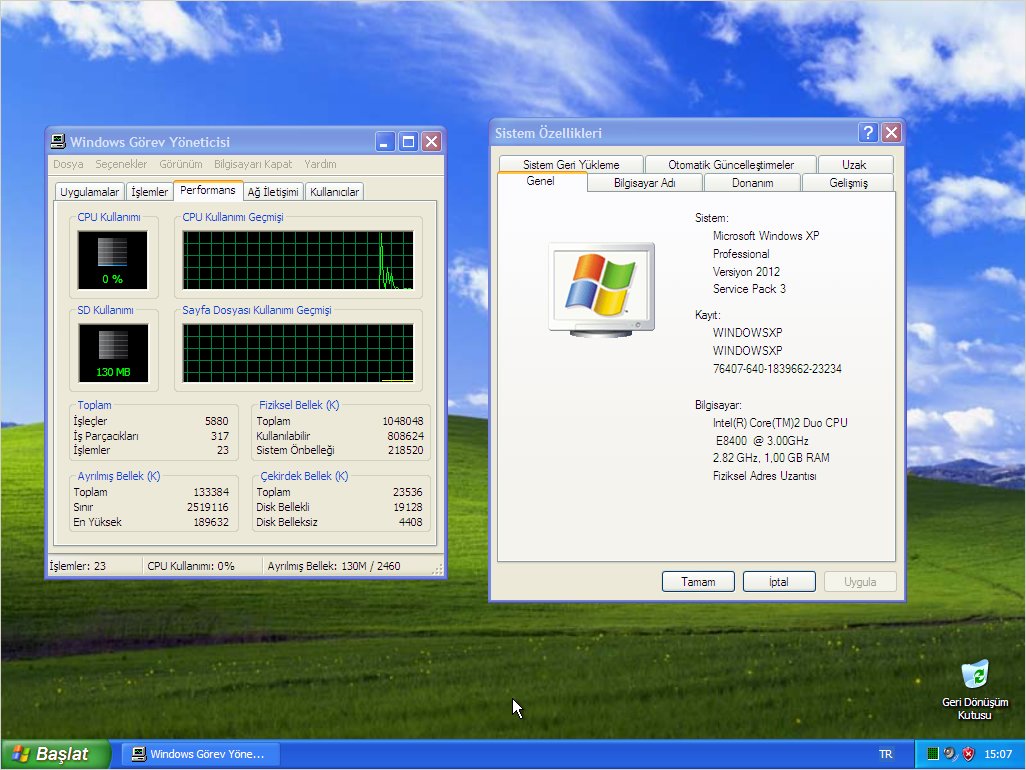
Task: Click the question mark help button
Action: tap(868, 133)
